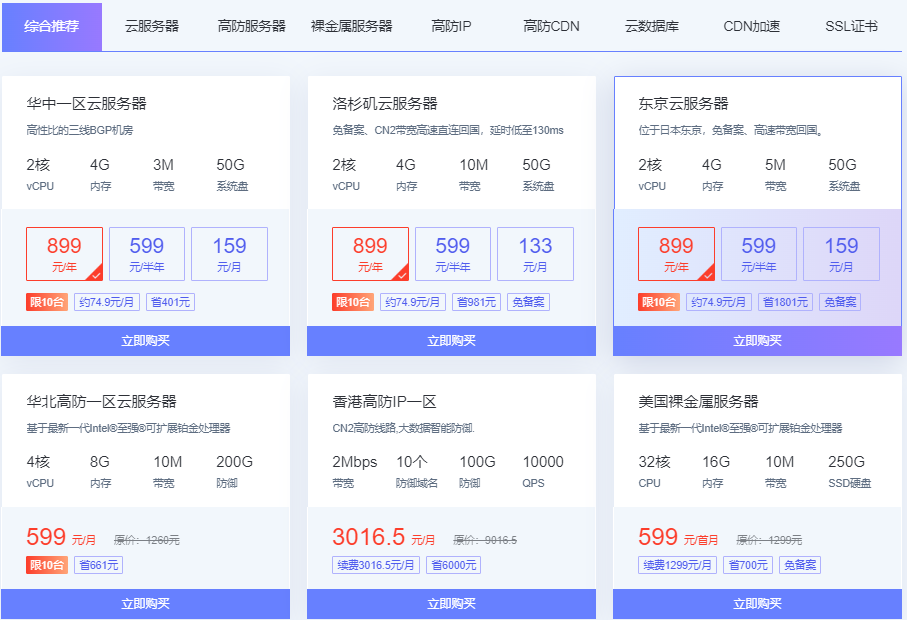Viewport: 907px width, 620px height.
Task: Select the 综合推荐 tab
Action: tap(51, 27)
